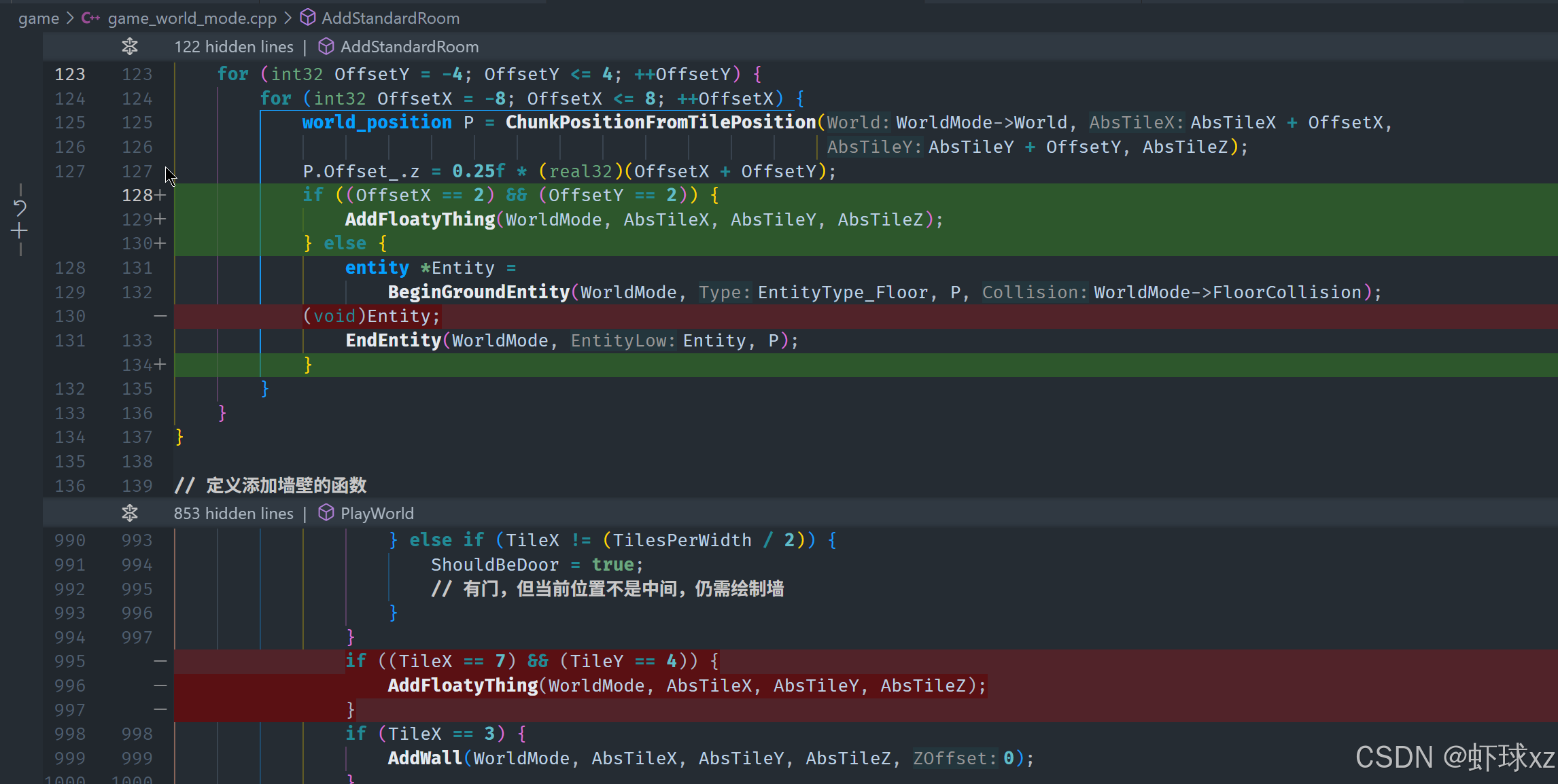Click the cube symbol icon in breadcrumb
The width and height of the screenshot is (1558, 784).
(x=308, y=18)
